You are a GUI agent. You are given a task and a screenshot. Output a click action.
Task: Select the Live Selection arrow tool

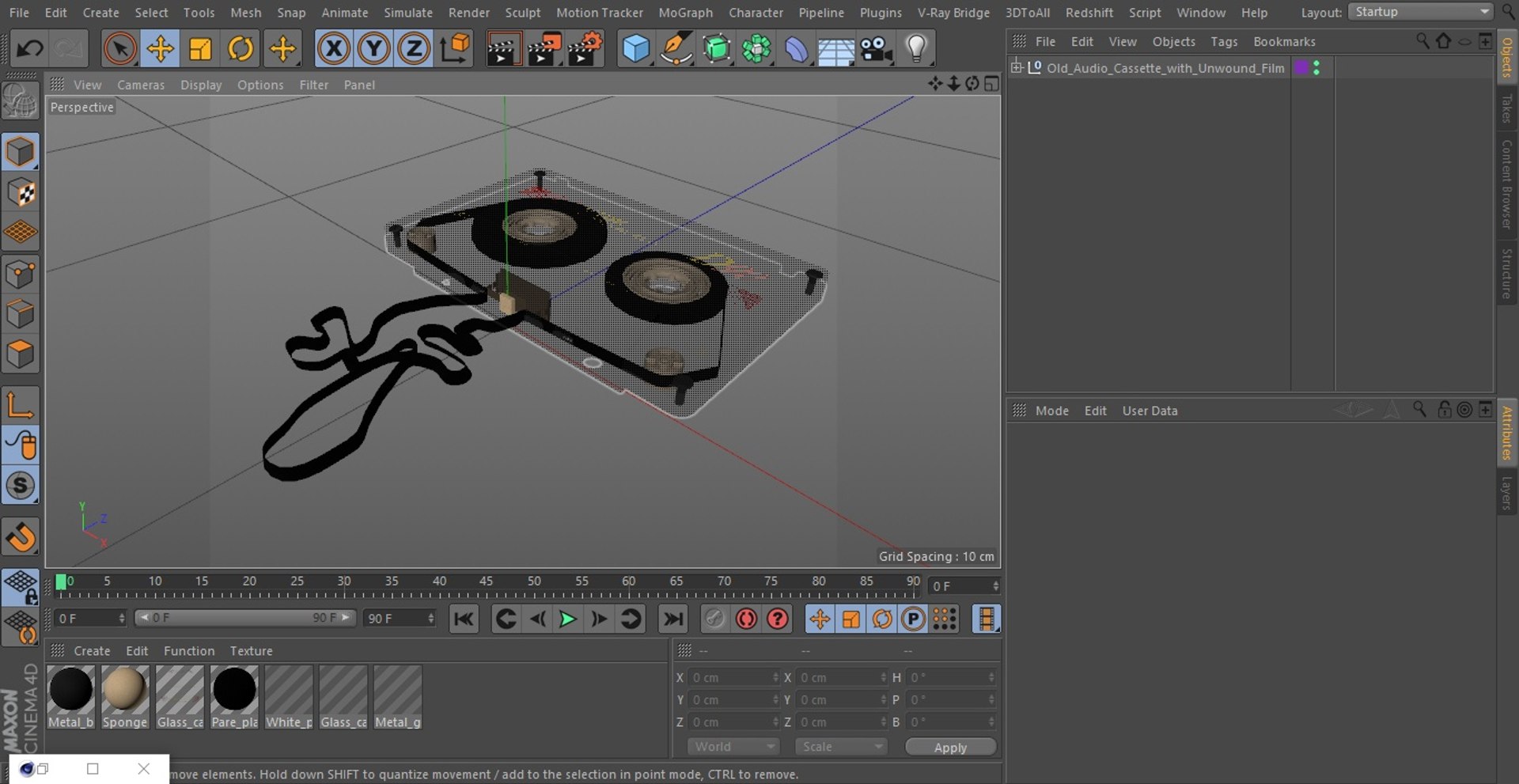(x=119, y=49)
